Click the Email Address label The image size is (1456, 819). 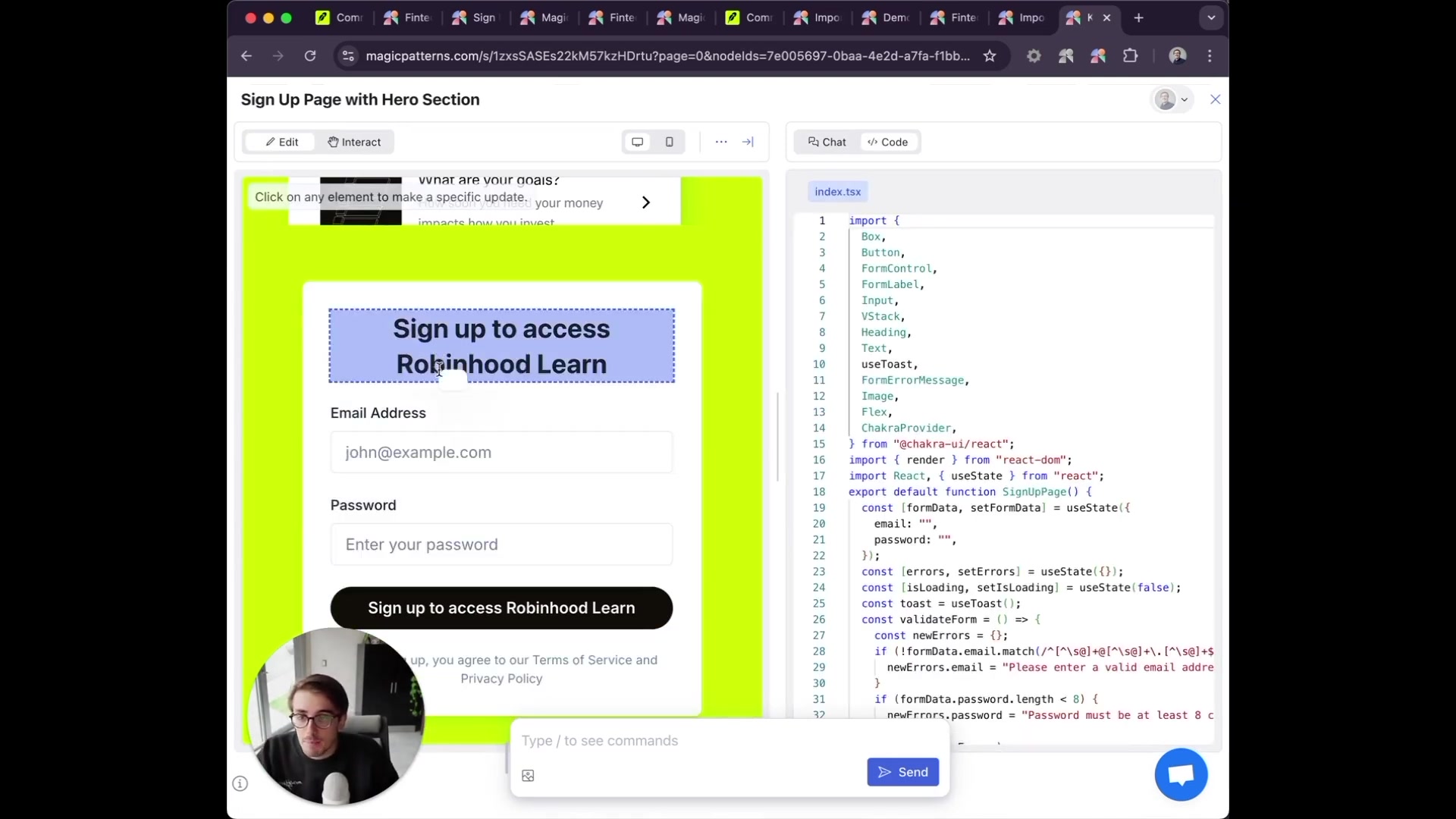click(378, 413)
